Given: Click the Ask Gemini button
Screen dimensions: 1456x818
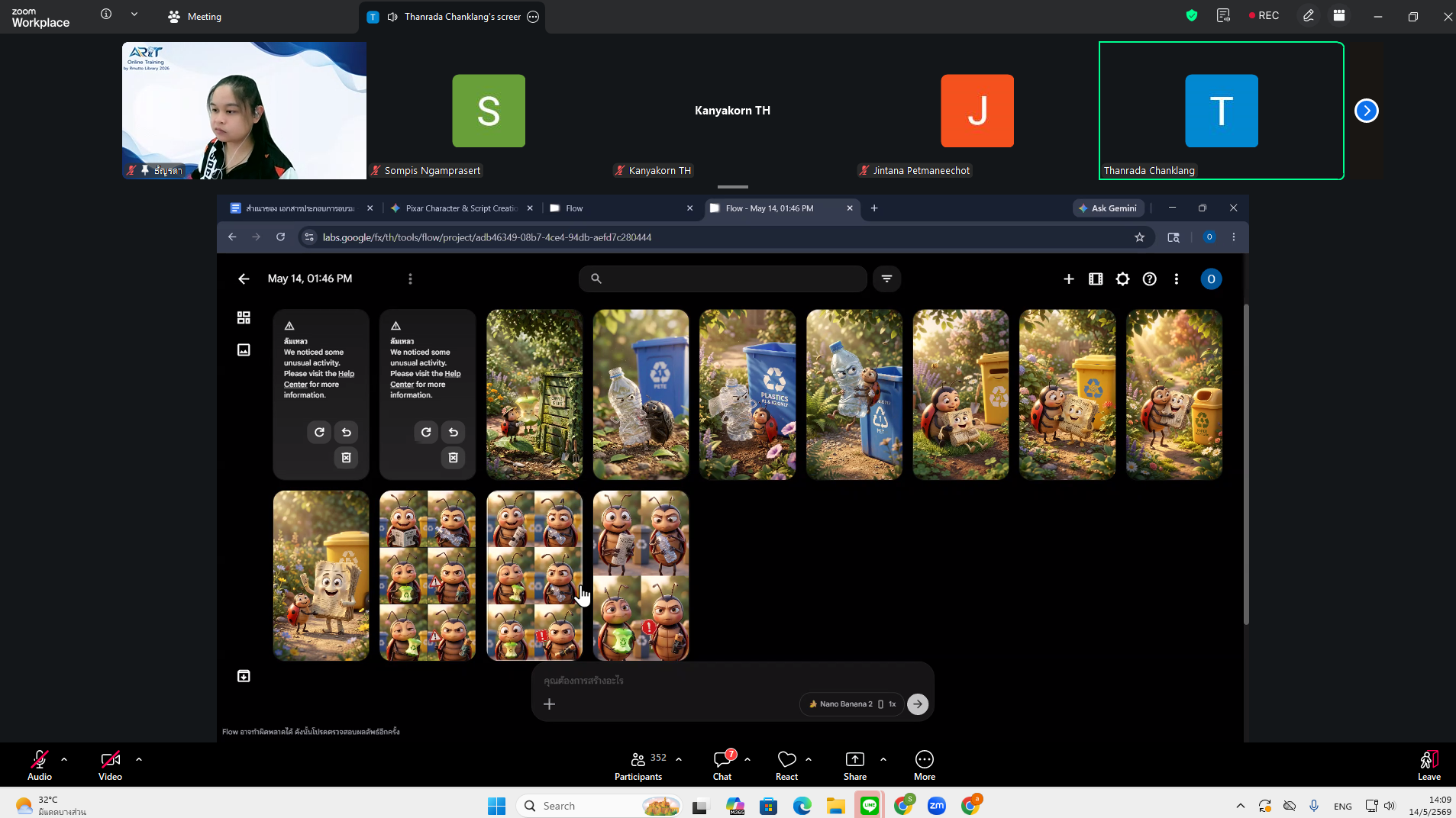Looking at the screenshot, I should click(1109, 208).
